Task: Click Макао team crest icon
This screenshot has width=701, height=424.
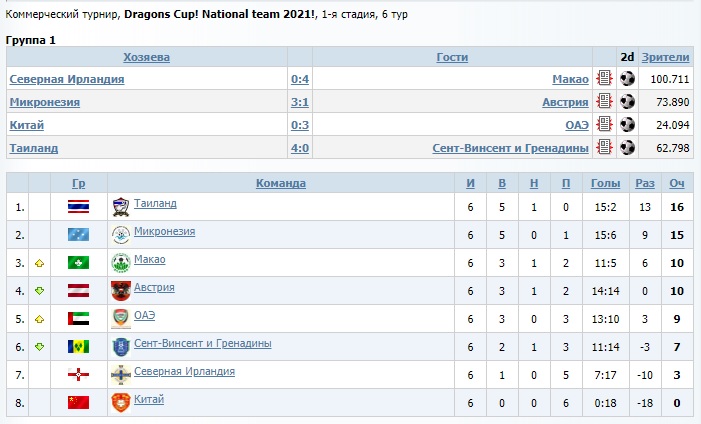Action: 120,262
